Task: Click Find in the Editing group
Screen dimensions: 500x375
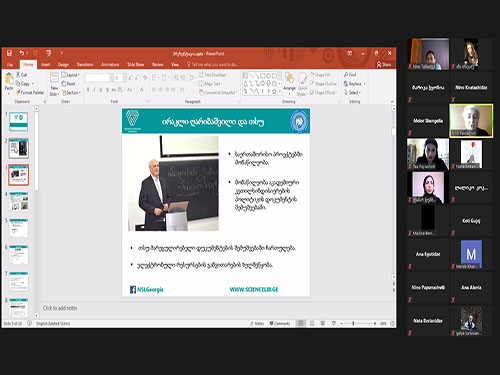Action: [x=350, y=75]
